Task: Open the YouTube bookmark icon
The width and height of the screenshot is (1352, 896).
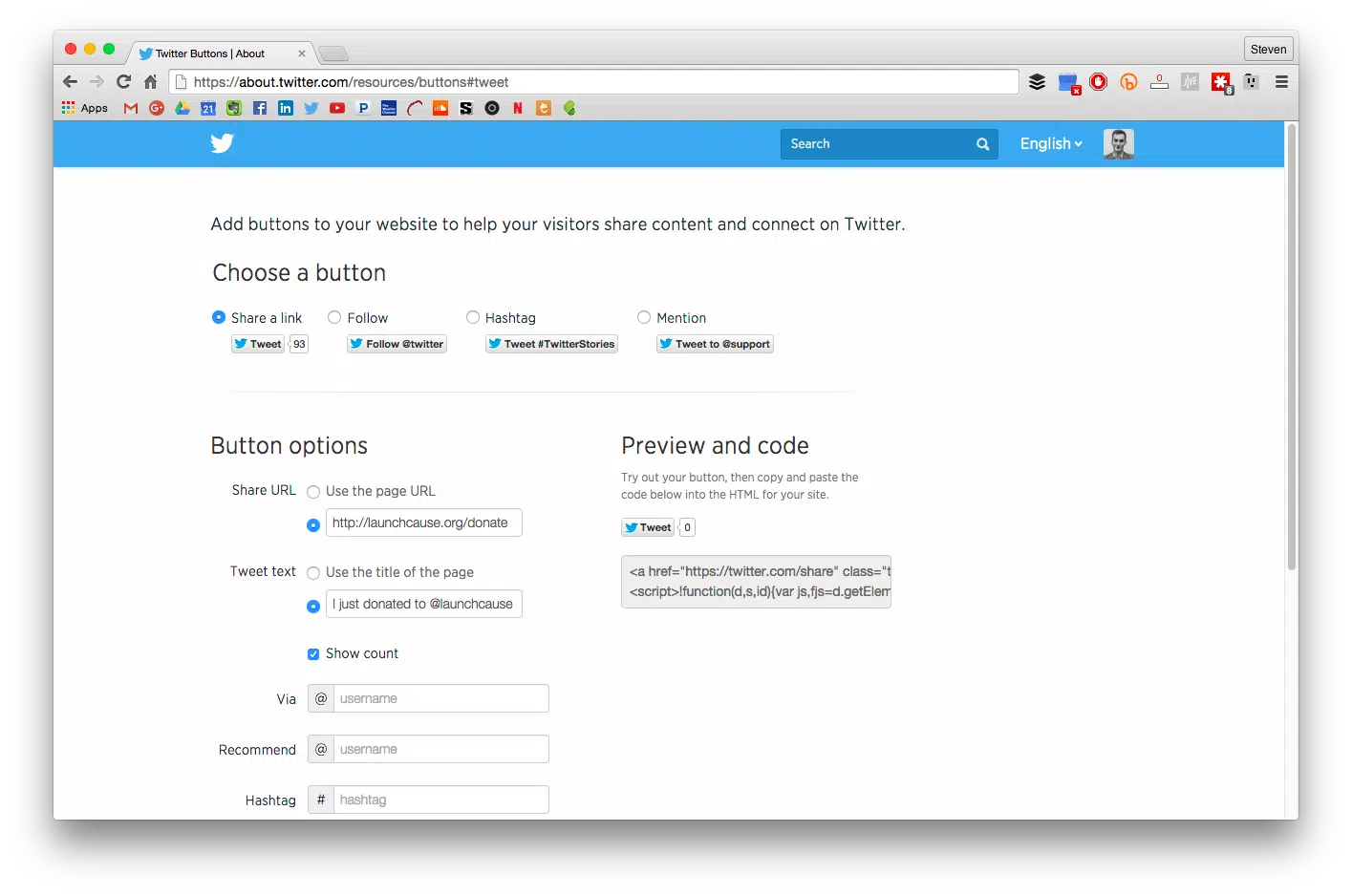Action: tap(337, 108)
